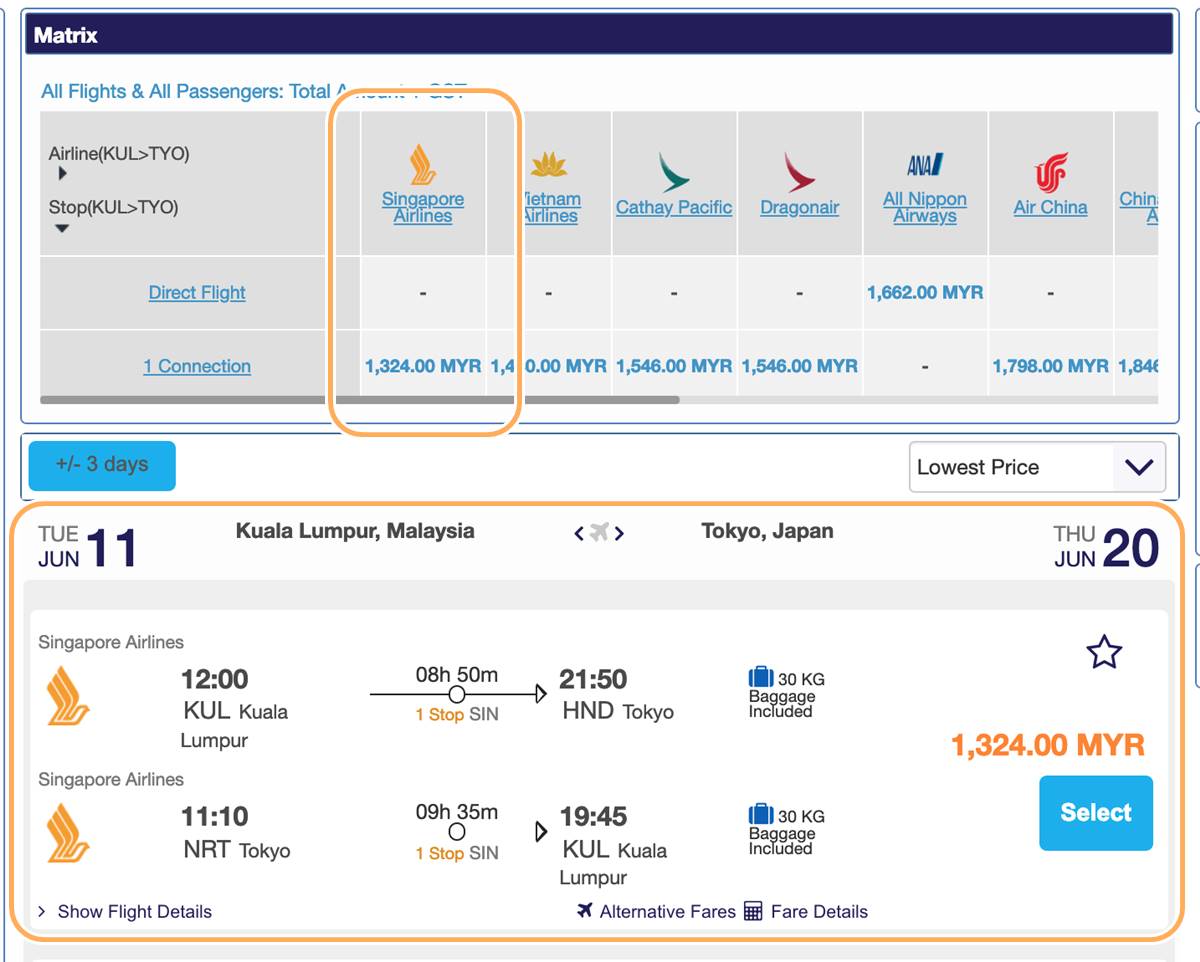
Task: Click the matrix horizontal scrollbar
Action: click(359, 400)
